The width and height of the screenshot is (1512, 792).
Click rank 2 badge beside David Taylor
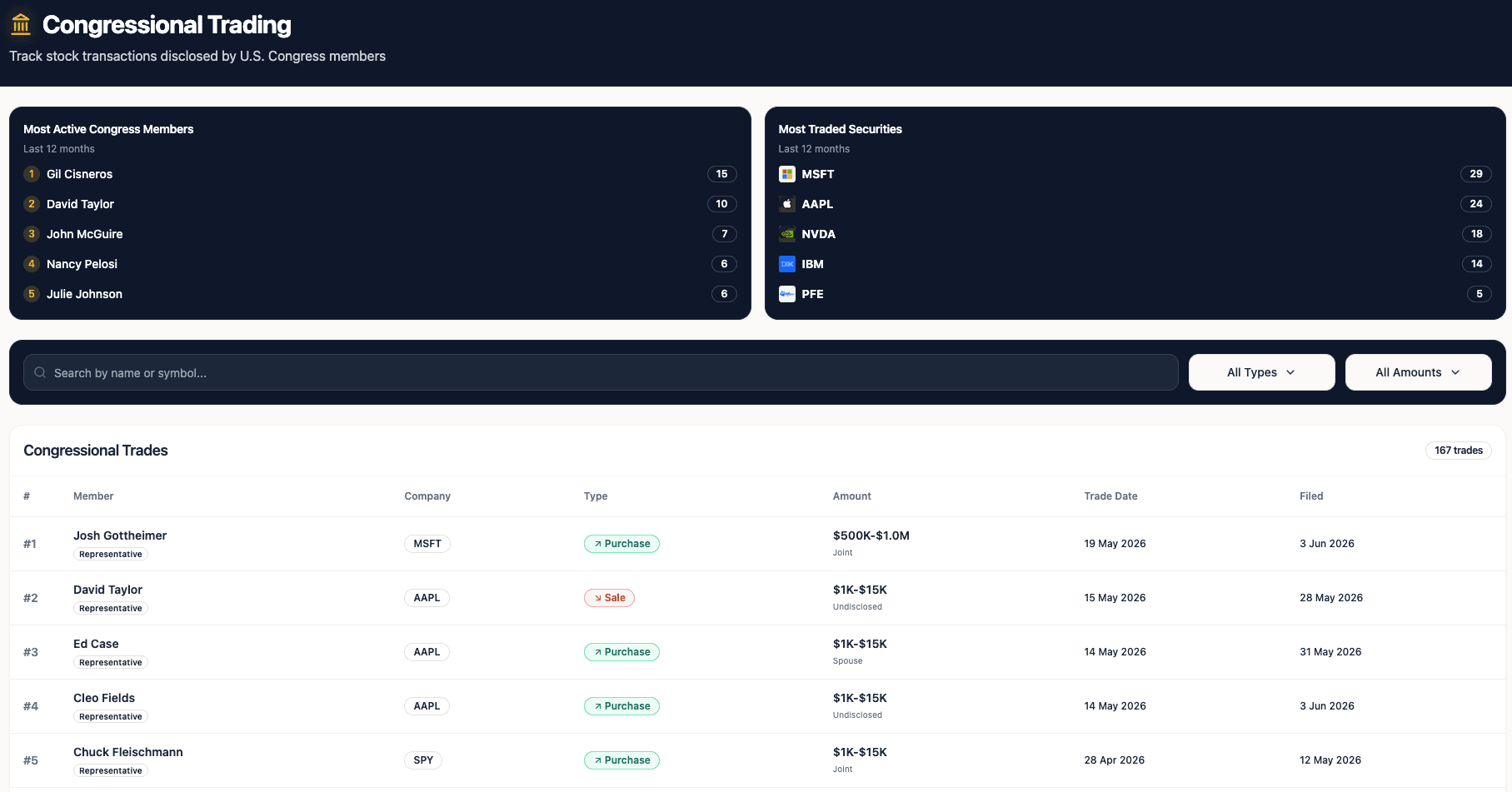[32, 204]
